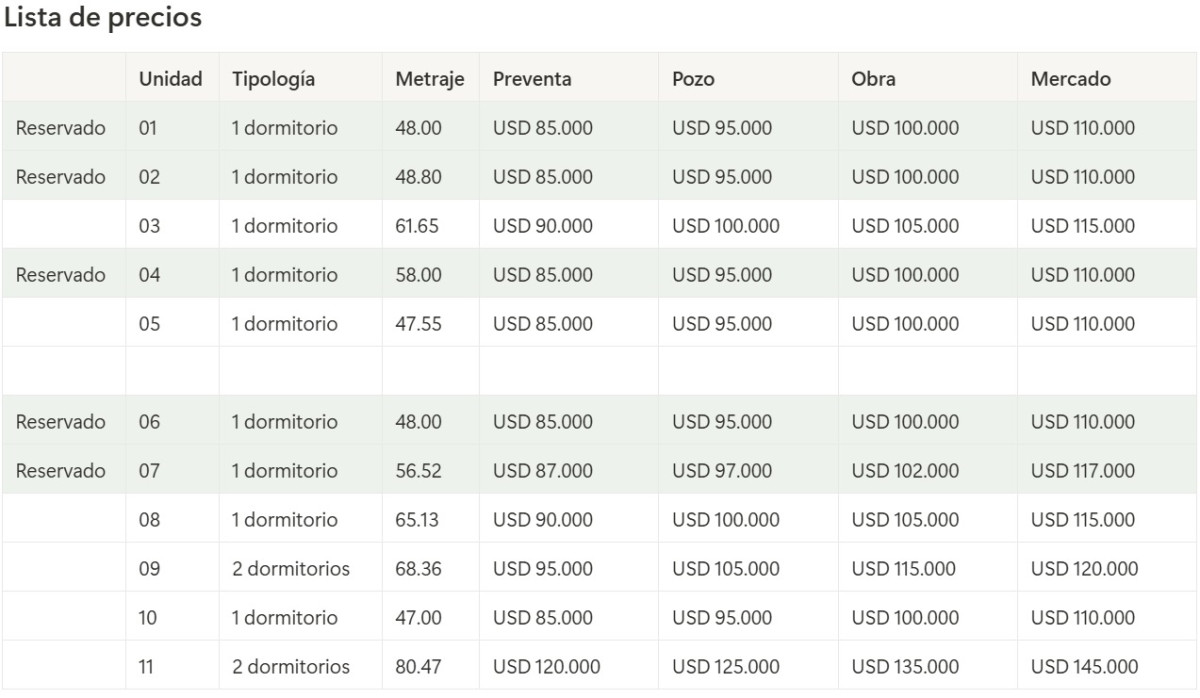Screen dimensions: 1200x698
Task: Select the USD 117.000 mercado price
Action: [x=1083, y=471]
